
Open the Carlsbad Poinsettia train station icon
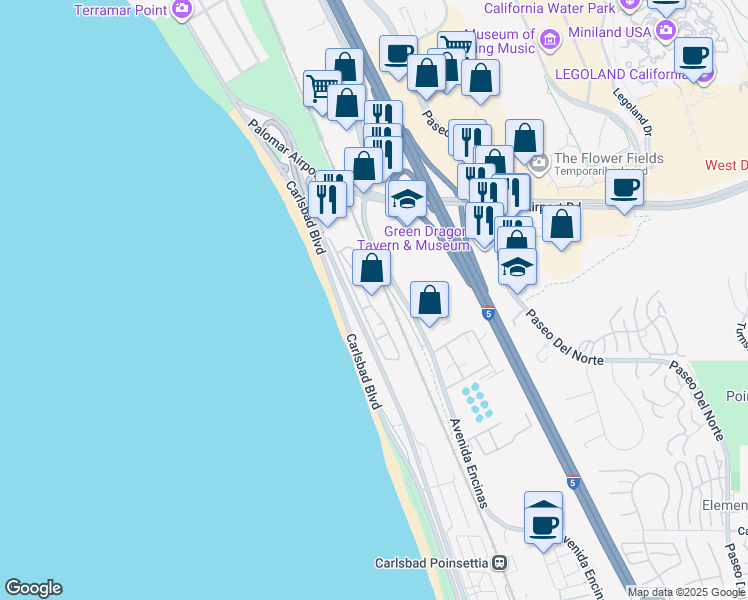[x=499, y=563]
